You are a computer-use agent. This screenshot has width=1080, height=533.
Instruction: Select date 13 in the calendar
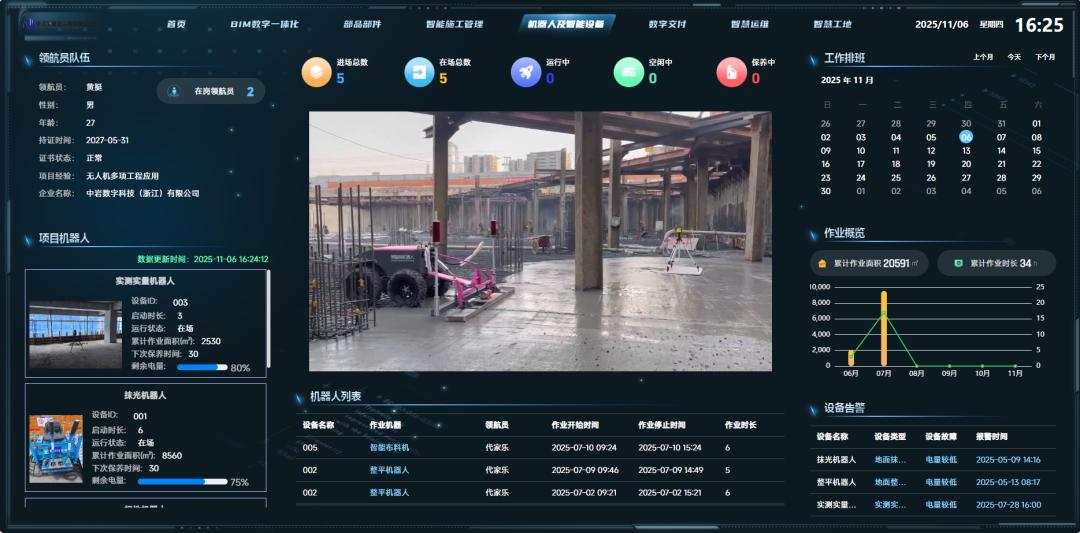pos(966,151)
